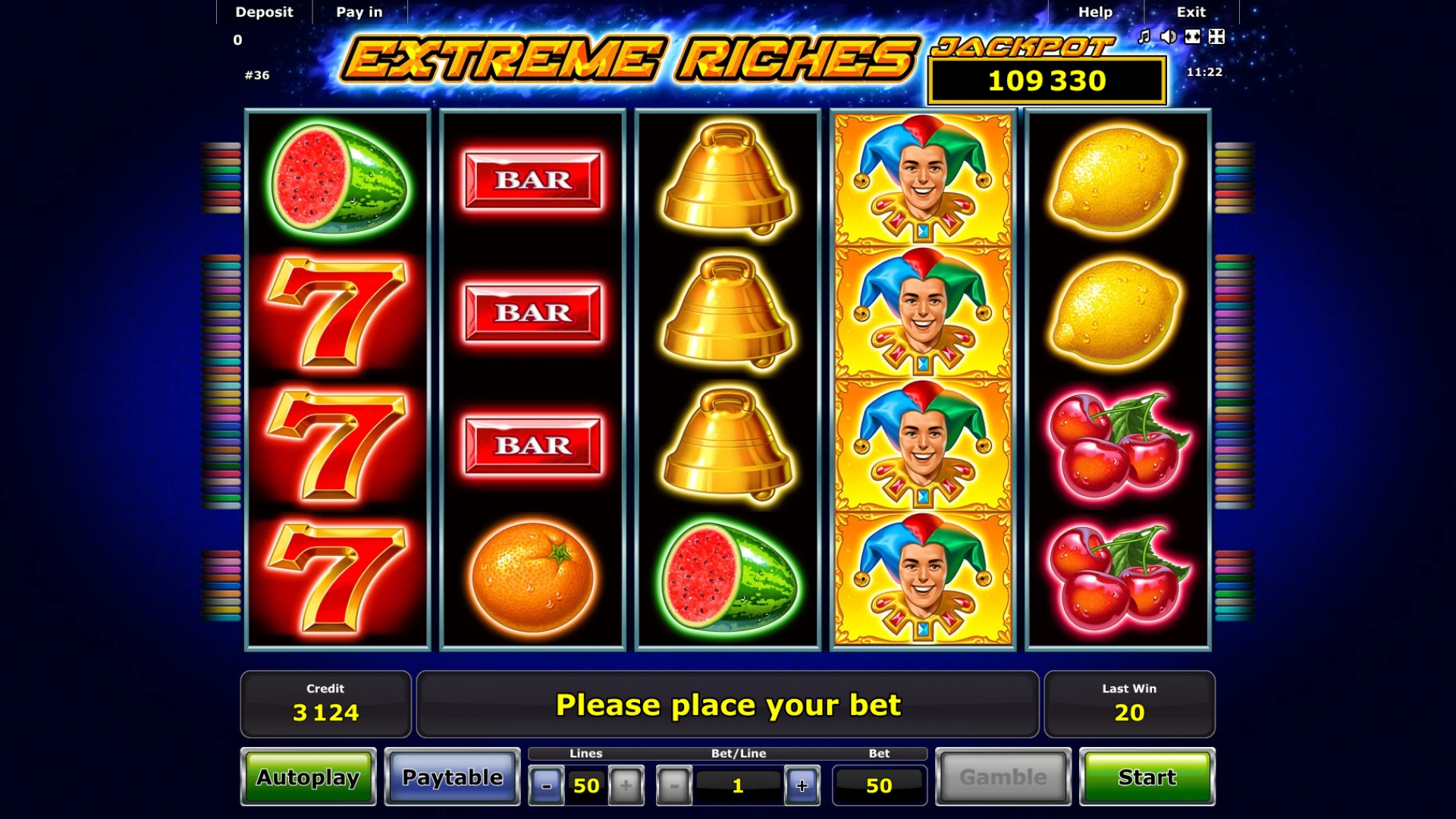The height and width of the screenshot is (819, 1456).
Task: Open the Paytable
Action: (452, 777)
